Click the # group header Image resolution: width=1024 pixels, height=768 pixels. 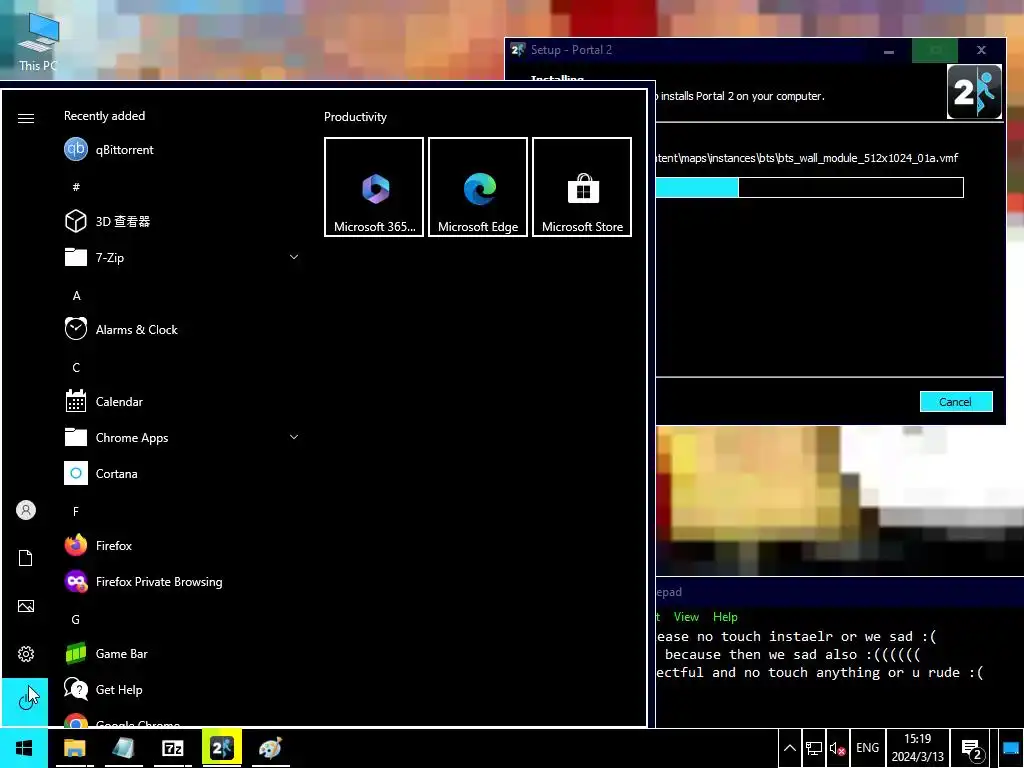coord(76,187)
